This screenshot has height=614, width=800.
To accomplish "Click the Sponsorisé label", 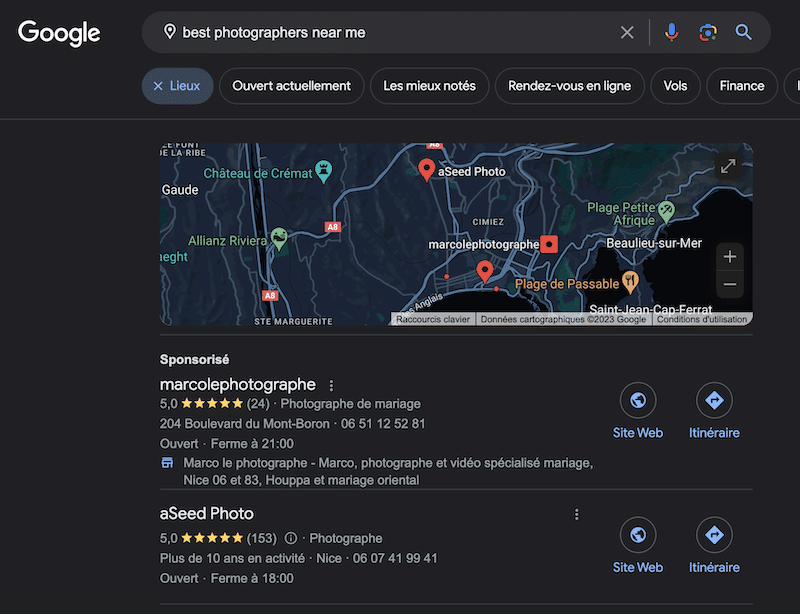I will [x=194, y=359].
